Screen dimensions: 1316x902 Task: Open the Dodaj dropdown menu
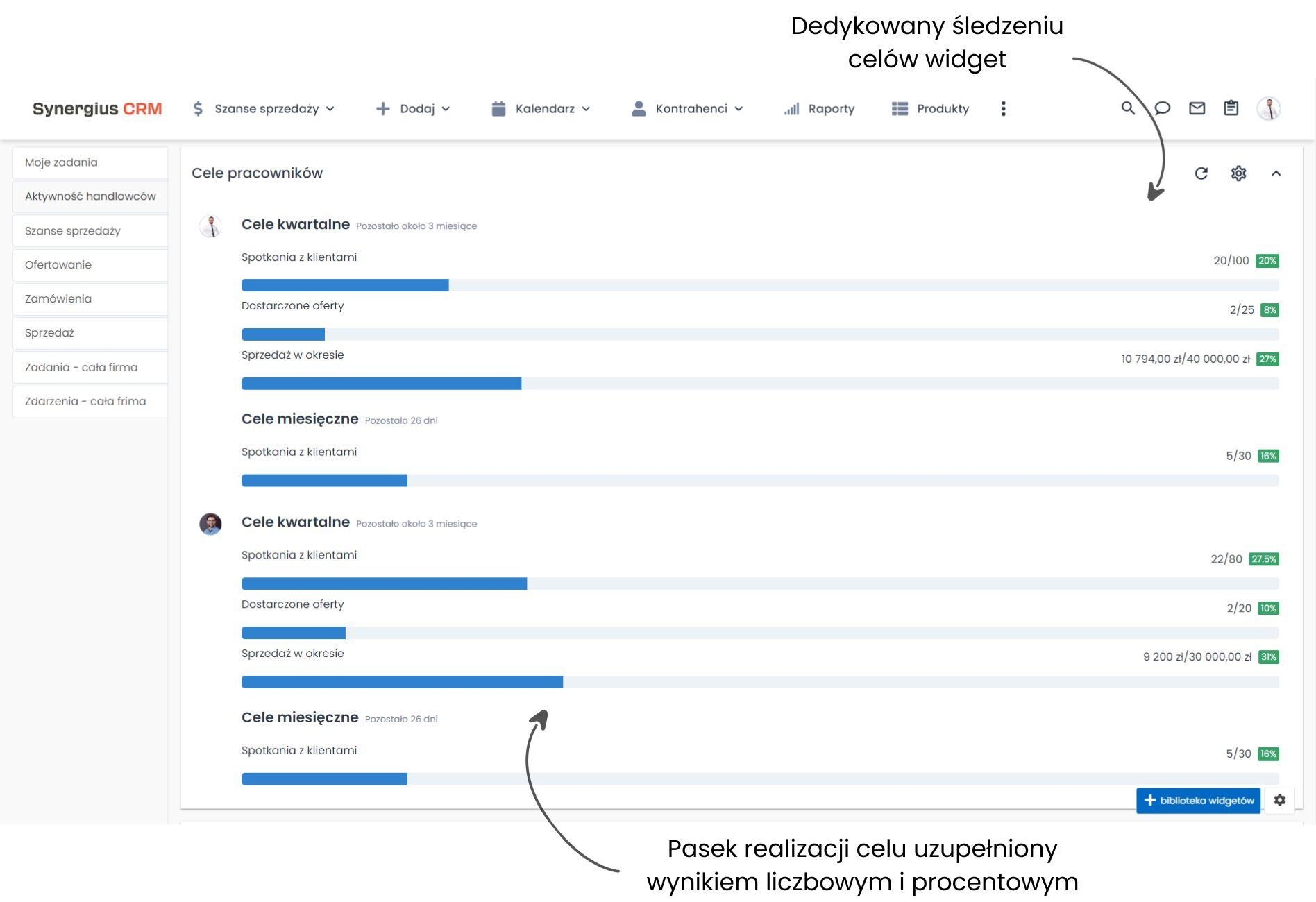click(x=413, y=108)
